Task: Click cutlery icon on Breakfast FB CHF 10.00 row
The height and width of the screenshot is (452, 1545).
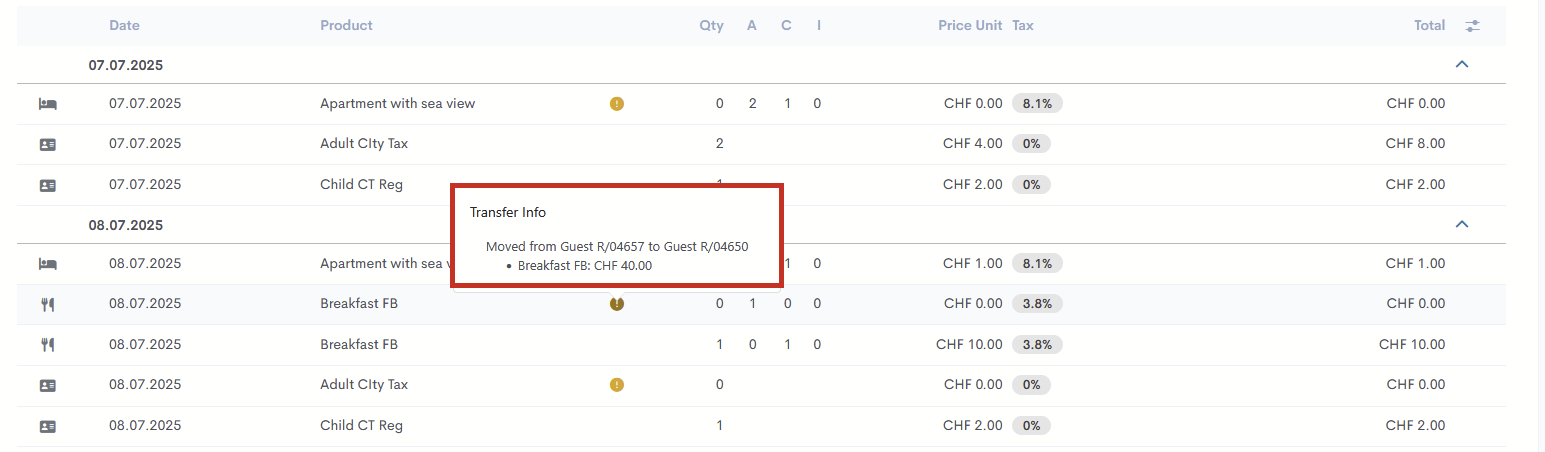Action: tap(48, 345)
